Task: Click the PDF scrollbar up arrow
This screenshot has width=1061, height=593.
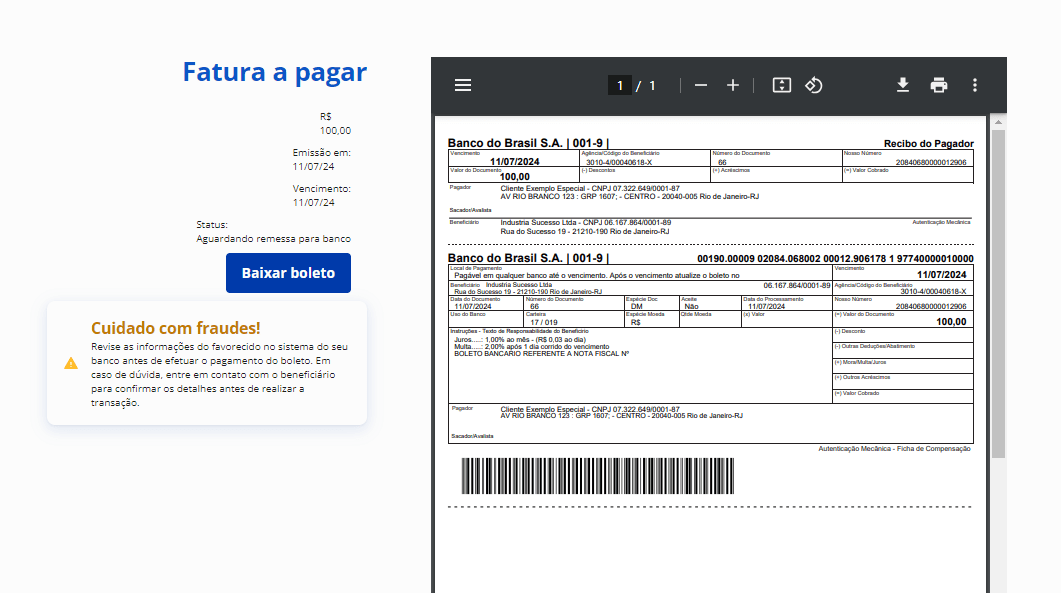Action: 998,121
